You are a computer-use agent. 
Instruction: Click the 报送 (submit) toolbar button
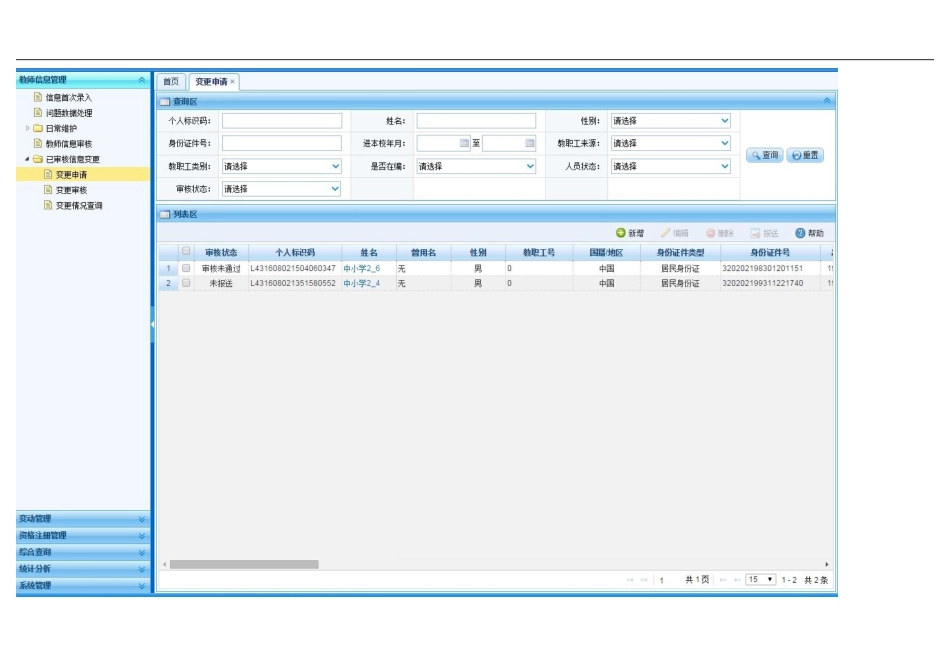coord(765,233)
